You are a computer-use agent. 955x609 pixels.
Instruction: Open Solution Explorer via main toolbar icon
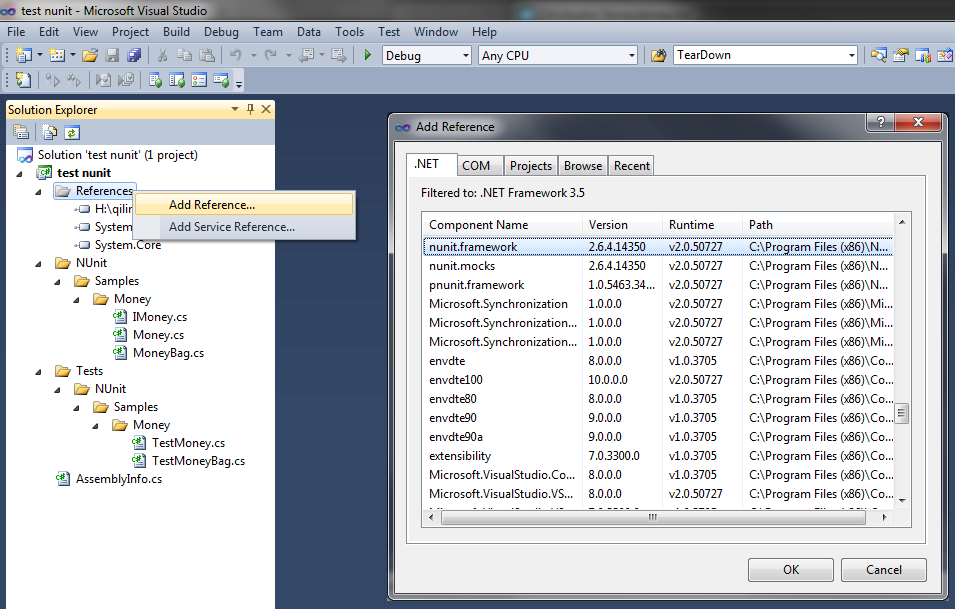878,55
